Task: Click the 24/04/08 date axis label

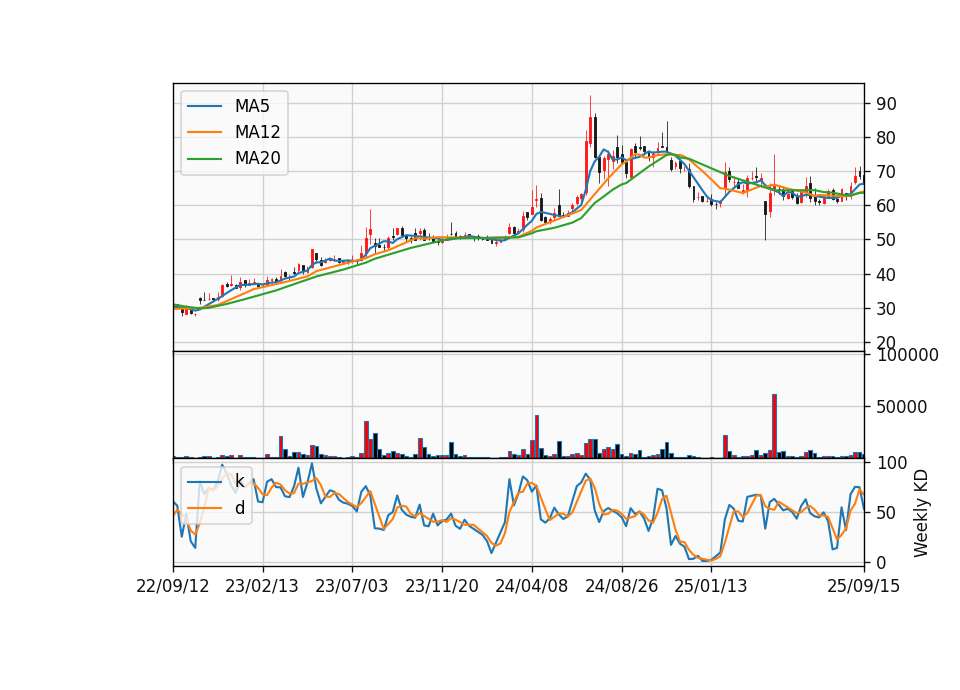Action: coord(531,586)
